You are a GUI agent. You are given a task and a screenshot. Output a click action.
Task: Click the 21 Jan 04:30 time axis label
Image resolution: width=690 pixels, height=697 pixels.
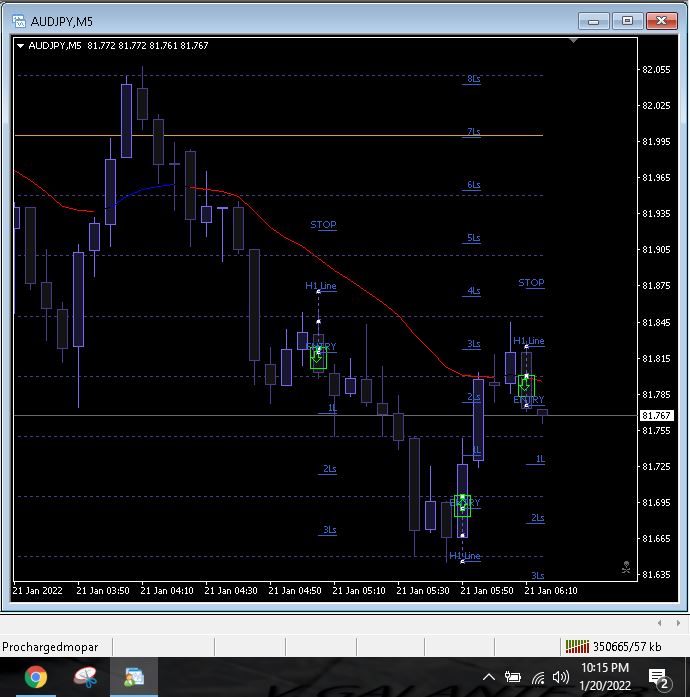point(231,591)
